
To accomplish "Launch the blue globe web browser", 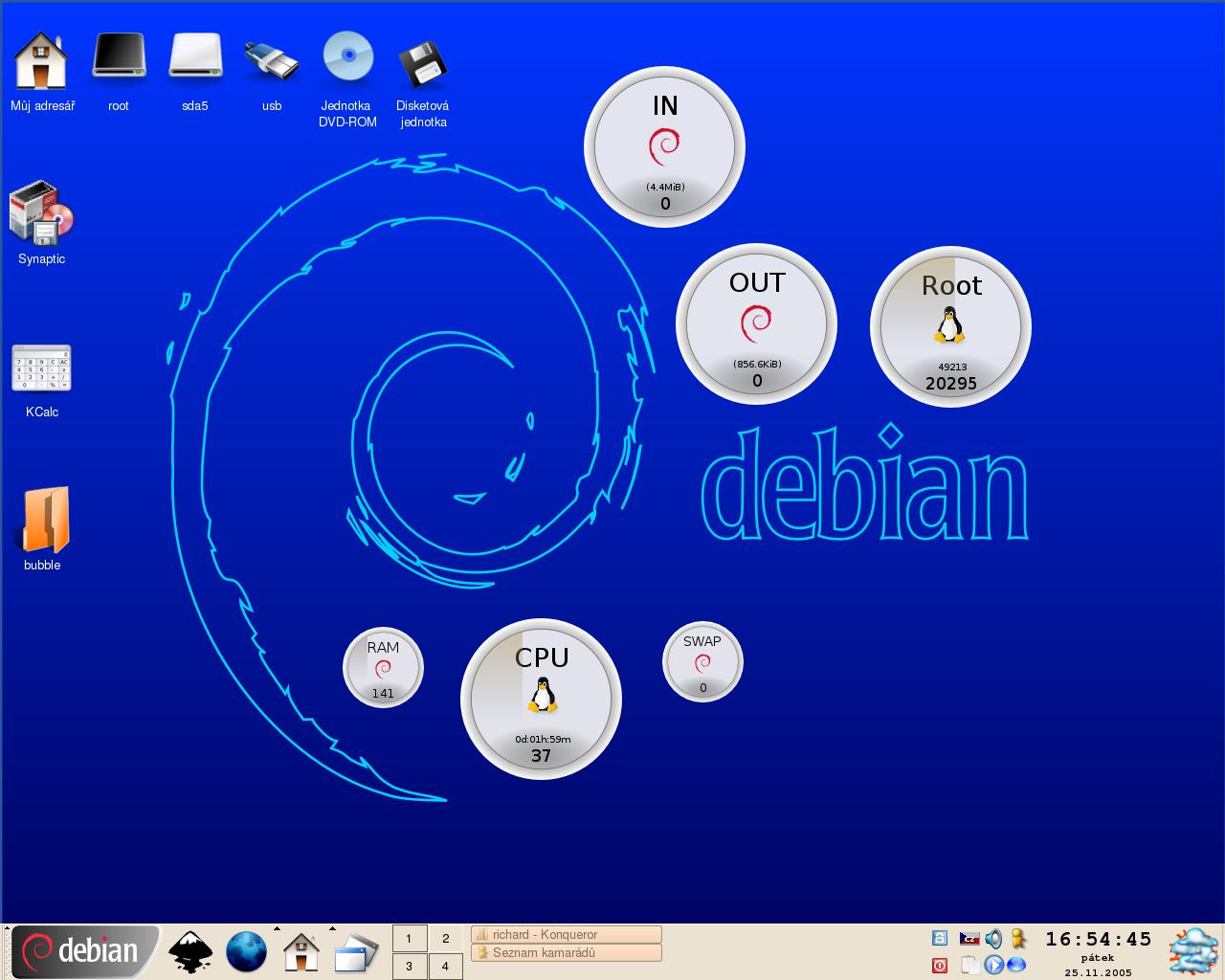I will [246, 951].
